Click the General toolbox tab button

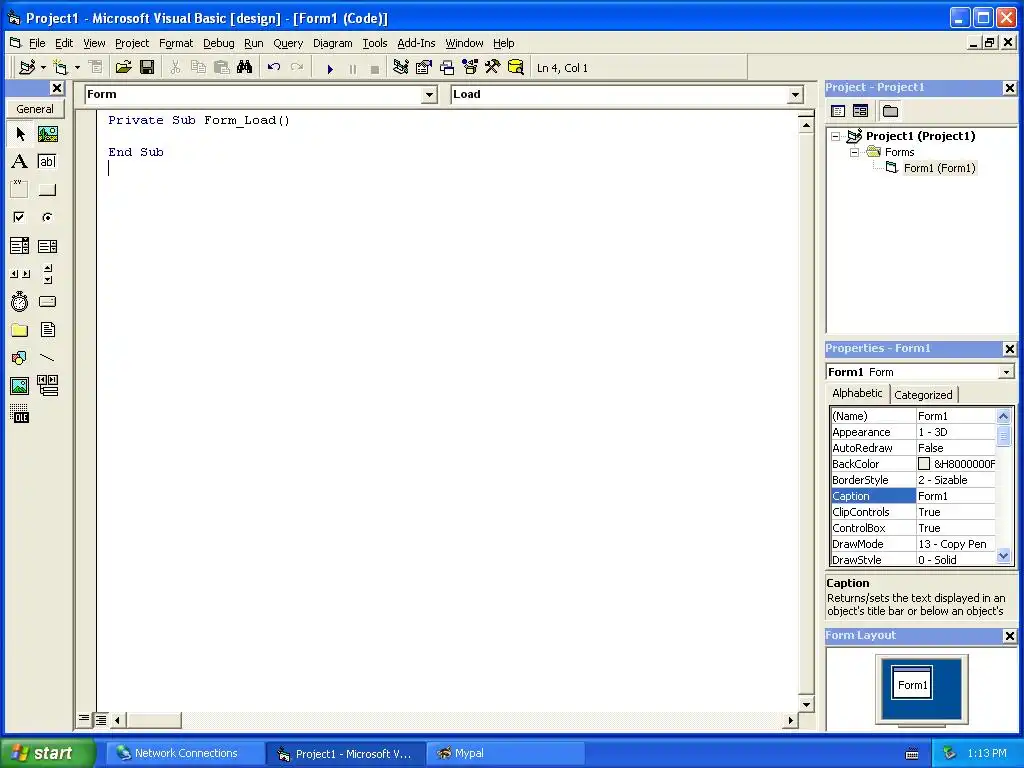tap(35, 109)
